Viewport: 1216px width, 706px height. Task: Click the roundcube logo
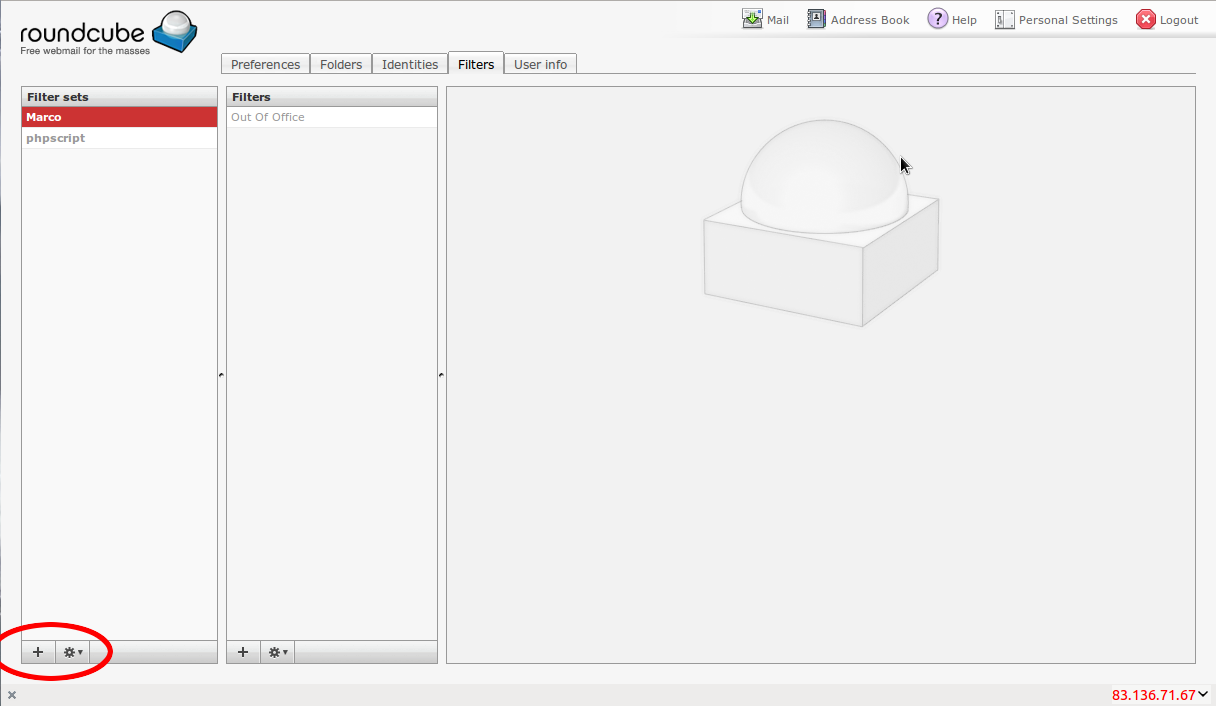[x=108, y=33]
